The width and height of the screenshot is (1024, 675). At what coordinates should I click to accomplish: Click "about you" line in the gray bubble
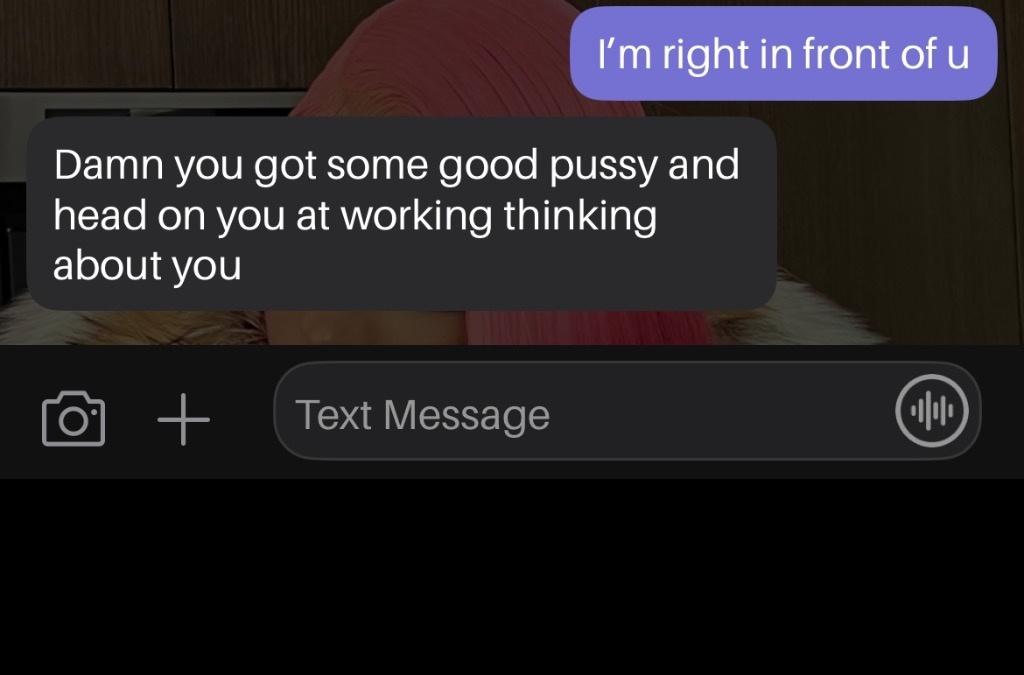point(147,266)
